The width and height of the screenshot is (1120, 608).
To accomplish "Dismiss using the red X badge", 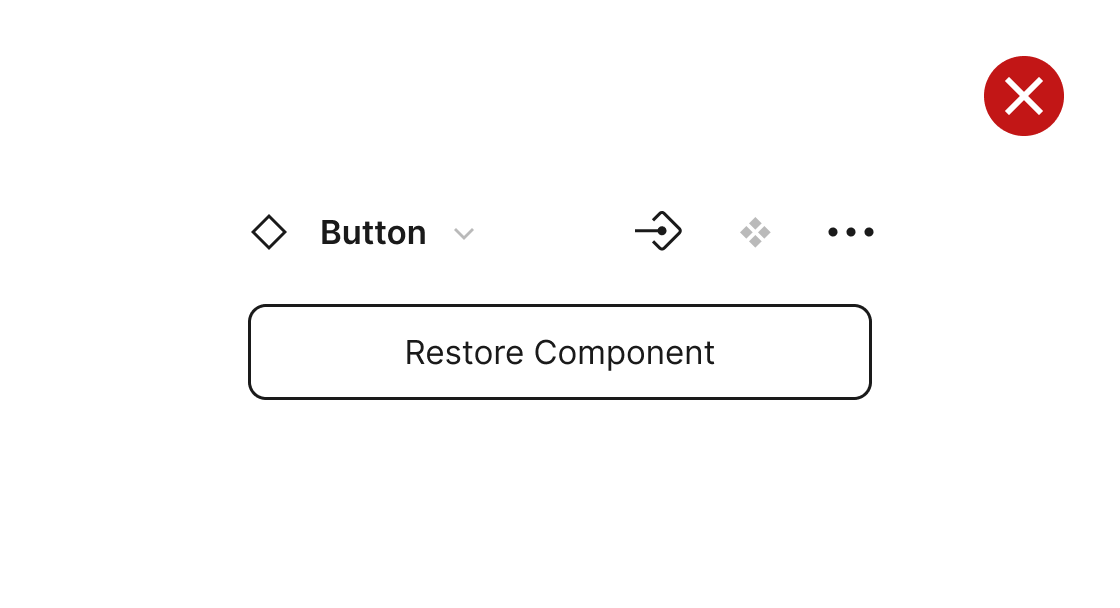I will (x=1023, y=96).
